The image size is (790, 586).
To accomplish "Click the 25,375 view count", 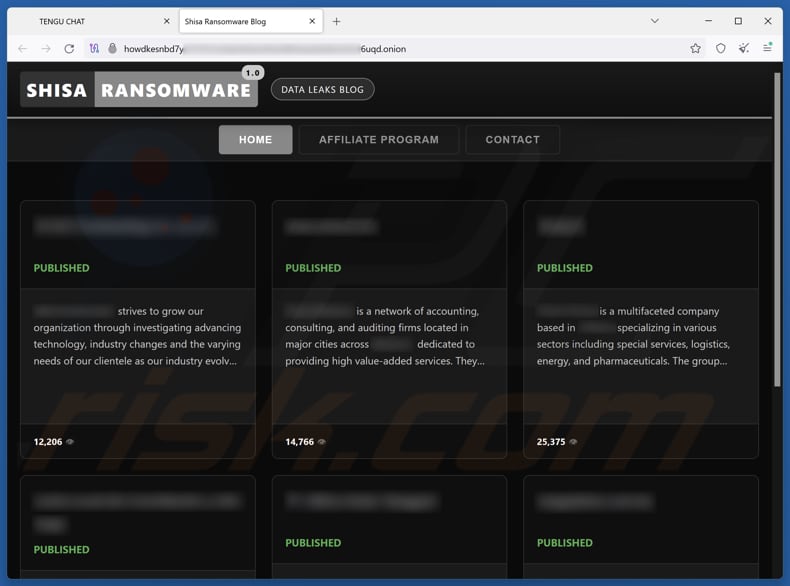I will pos(551,442).
